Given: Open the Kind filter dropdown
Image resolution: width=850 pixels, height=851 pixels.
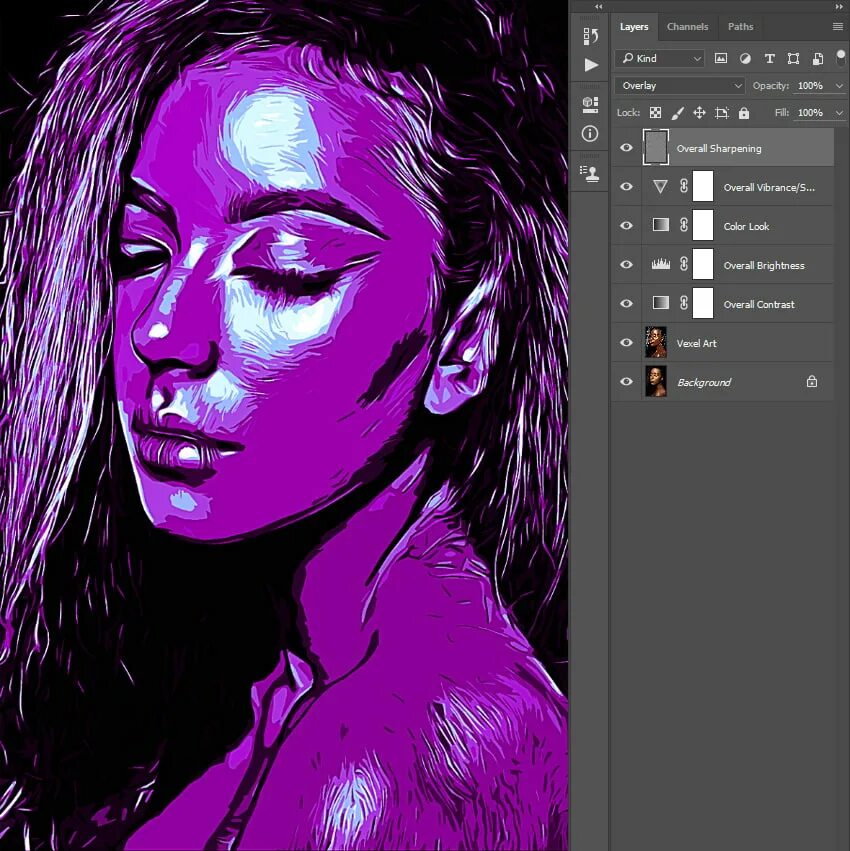Looking at the screenshot, I should point(659,58).
